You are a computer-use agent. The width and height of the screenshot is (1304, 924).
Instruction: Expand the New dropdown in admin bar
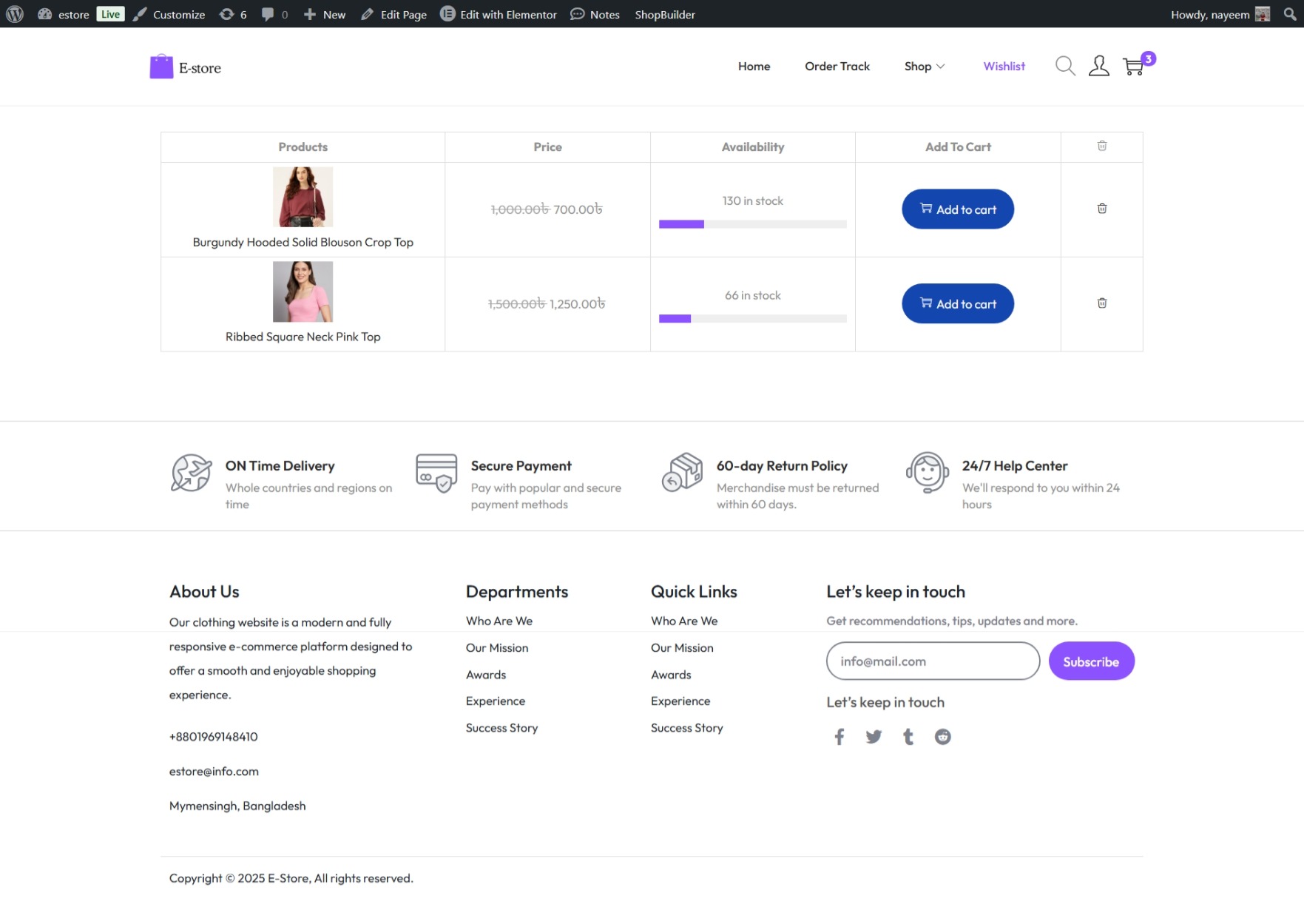[325, 14]
